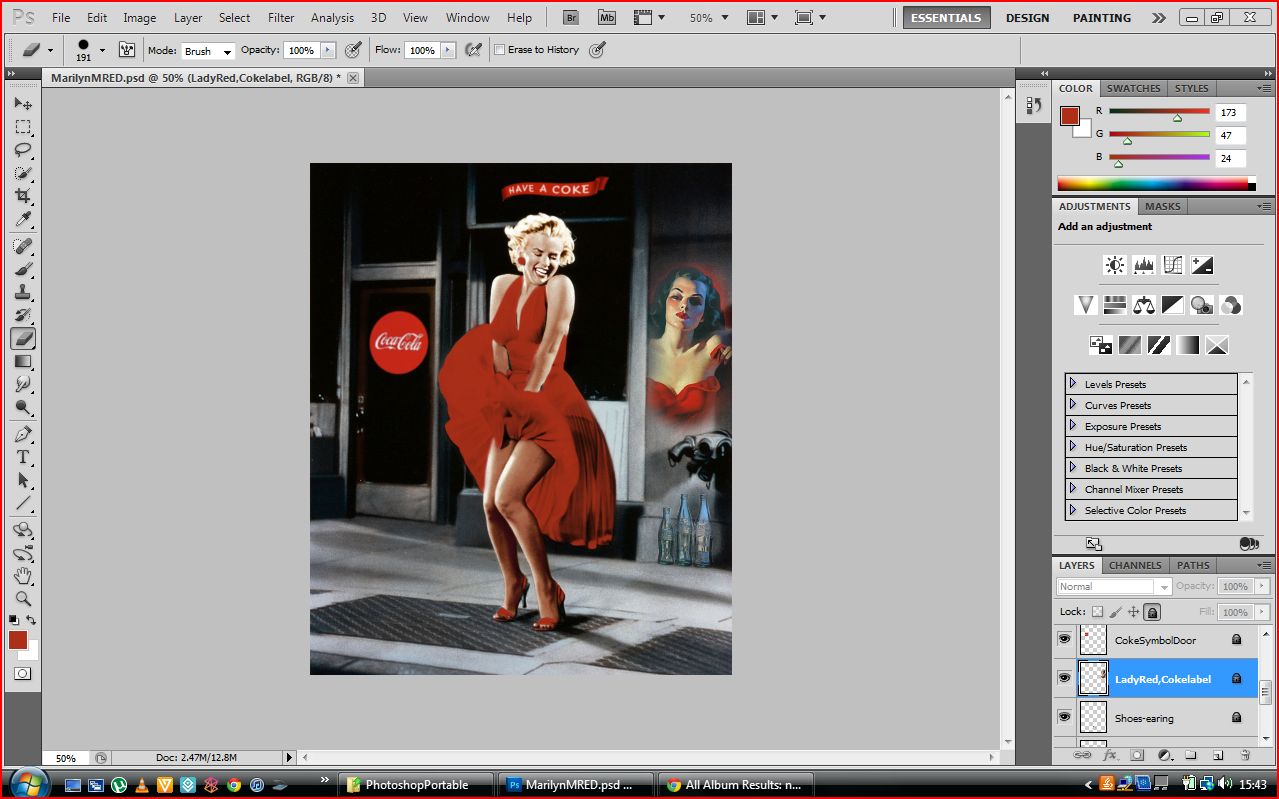Hide the CokeSymbolDoor layer
The image size is (1279, 799).
point(1064,639)
